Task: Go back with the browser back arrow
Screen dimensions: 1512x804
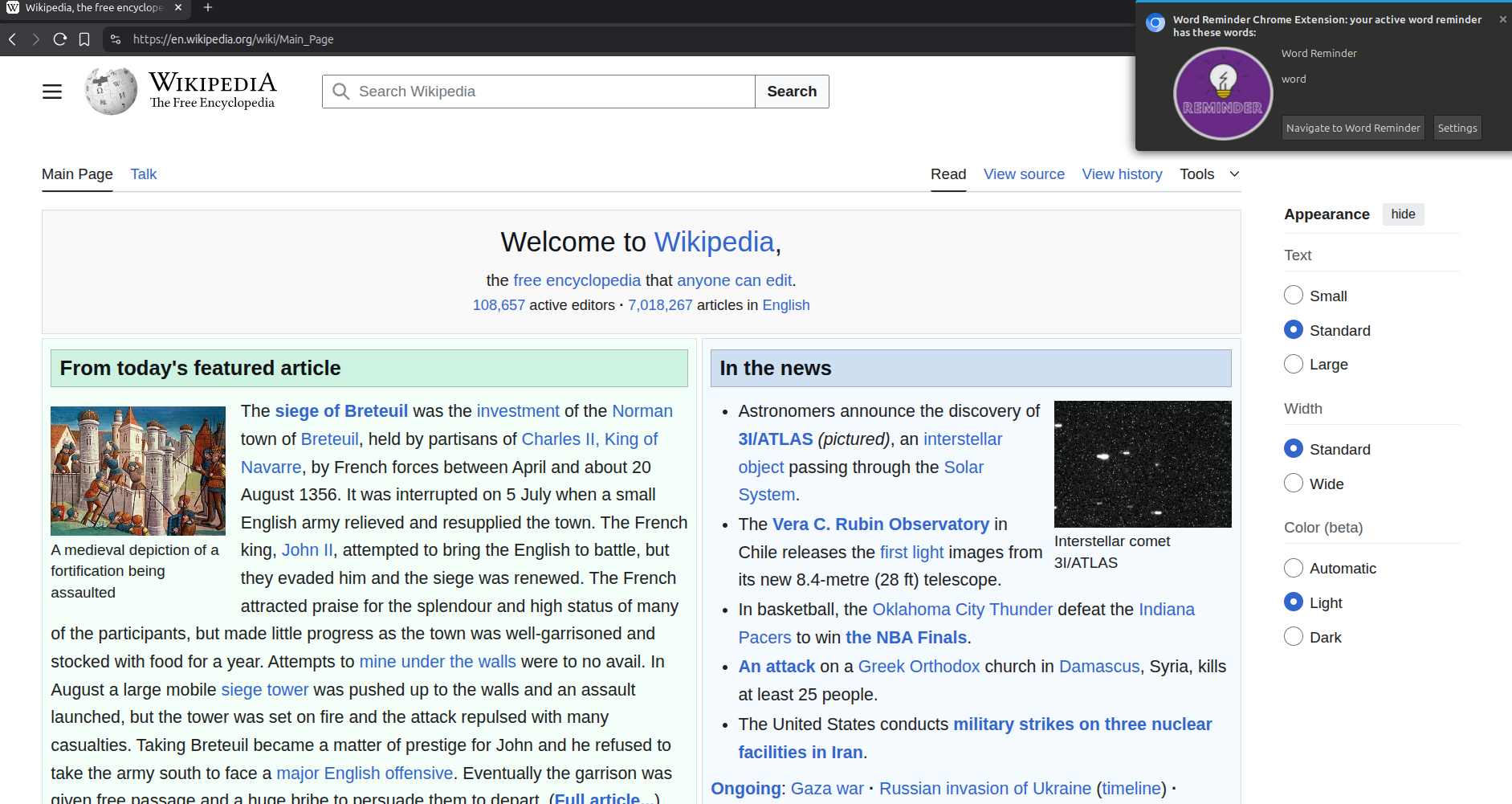Action: tap(12, 39)
